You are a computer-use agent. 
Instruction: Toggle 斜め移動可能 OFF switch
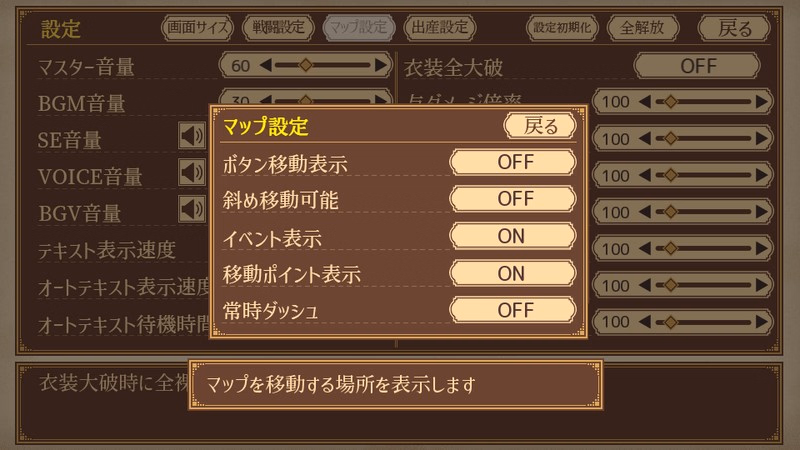click(513, 199)
